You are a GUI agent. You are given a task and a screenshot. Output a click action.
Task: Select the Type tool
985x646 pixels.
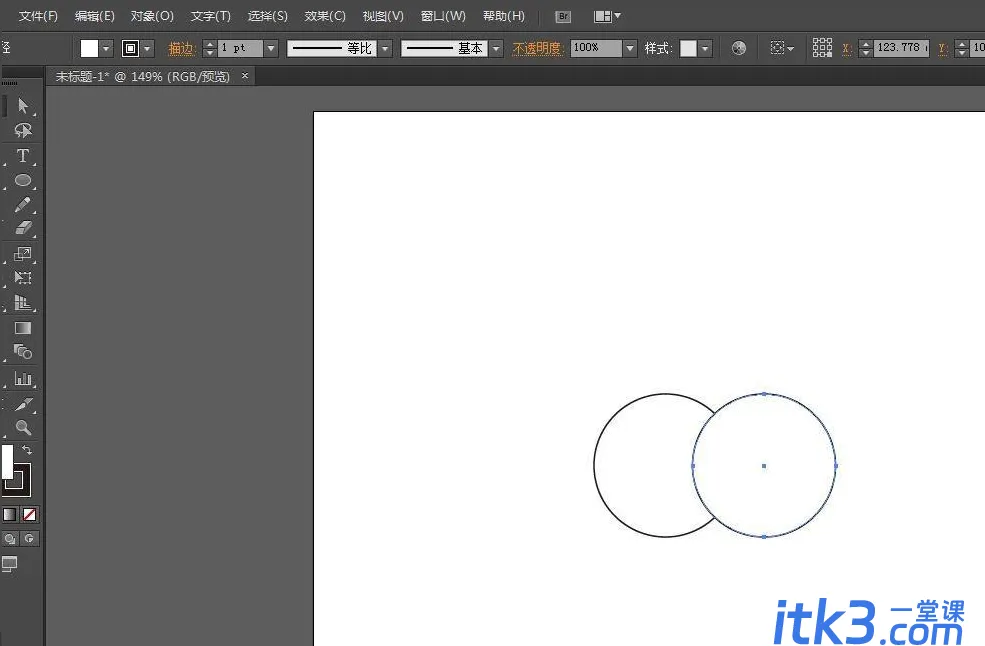[x=23, y=155]
